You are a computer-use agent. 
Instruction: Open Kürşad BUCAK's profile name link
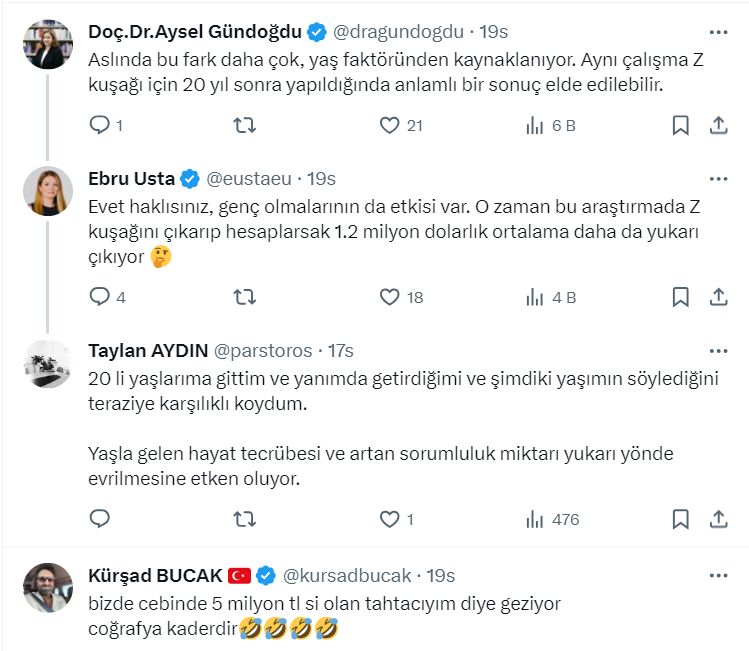click(155, 575)
